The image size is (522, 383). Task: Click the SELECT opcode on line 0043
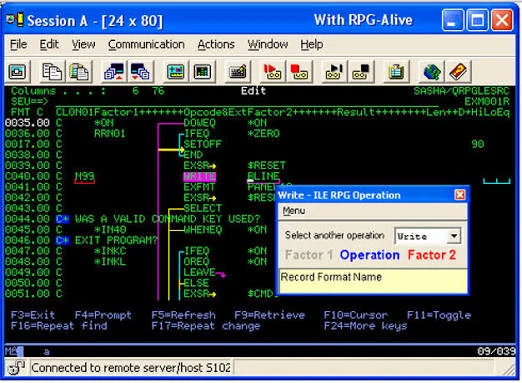(203, 208)
